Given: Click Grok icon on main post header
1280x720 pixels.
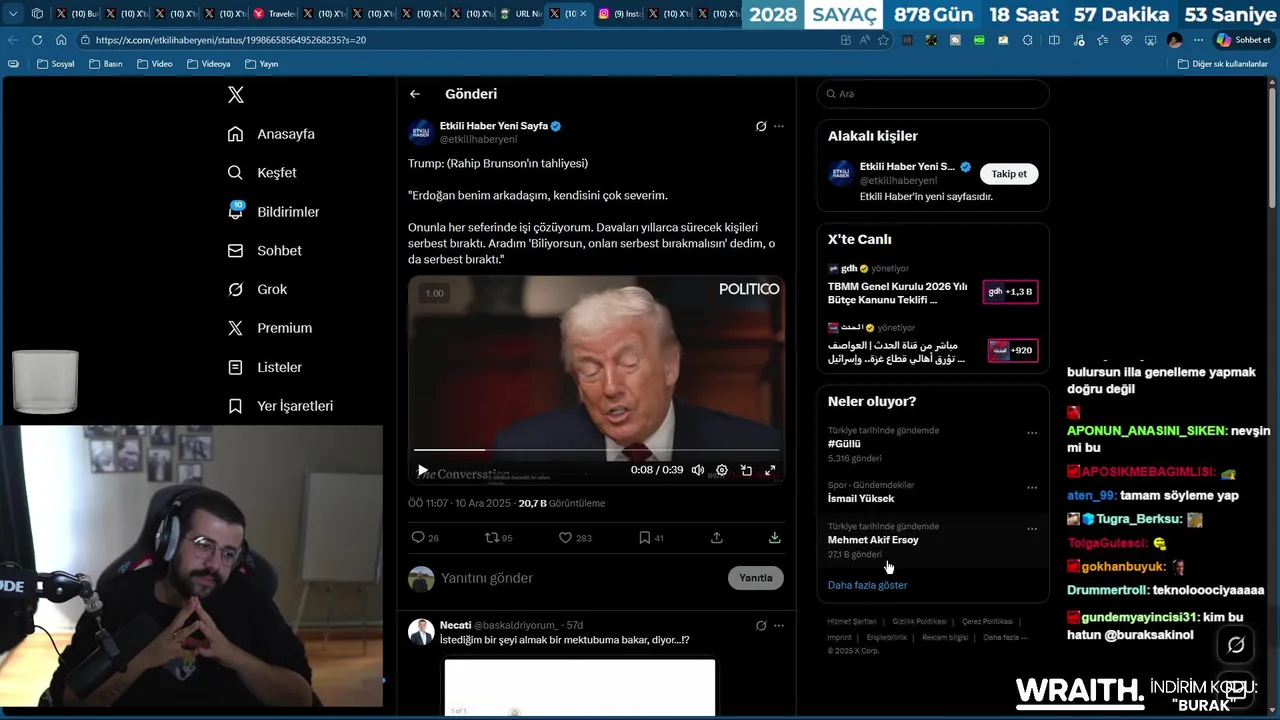Looking at the screenshot, I should point(761,126).
